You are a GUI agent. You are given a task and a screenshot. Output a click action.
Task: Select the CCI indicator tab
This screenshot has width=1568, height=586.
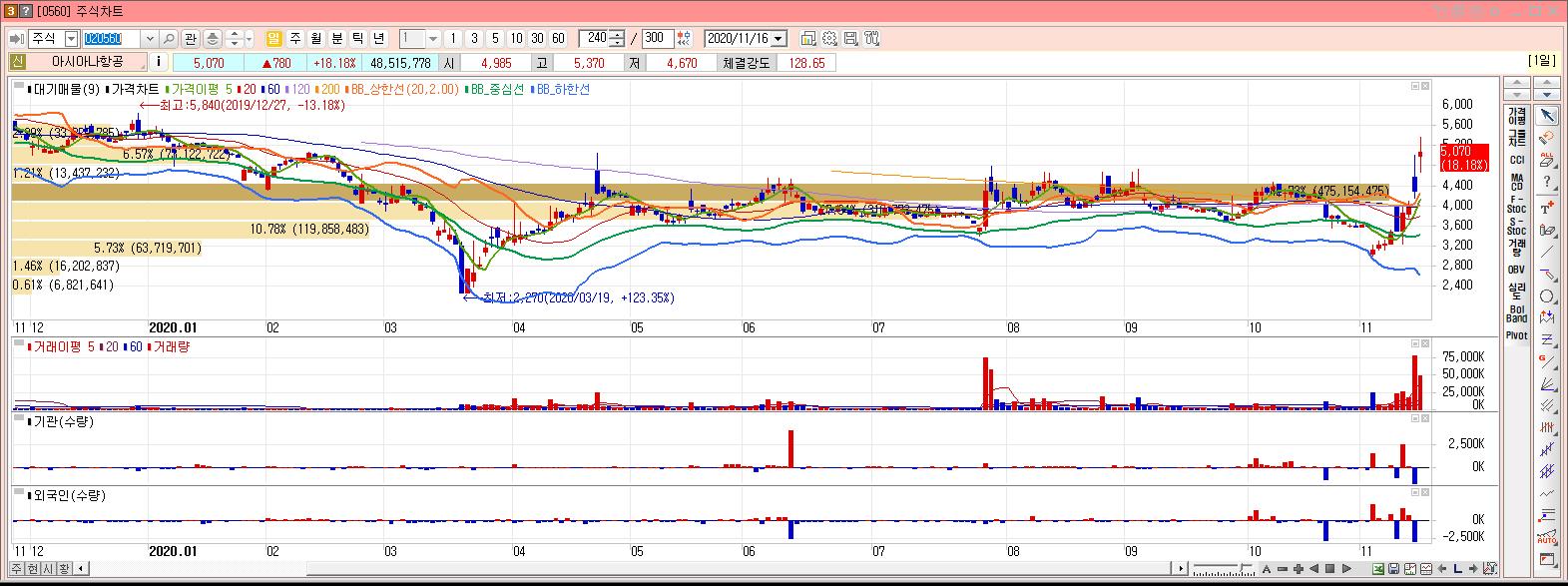point(1516,160)
